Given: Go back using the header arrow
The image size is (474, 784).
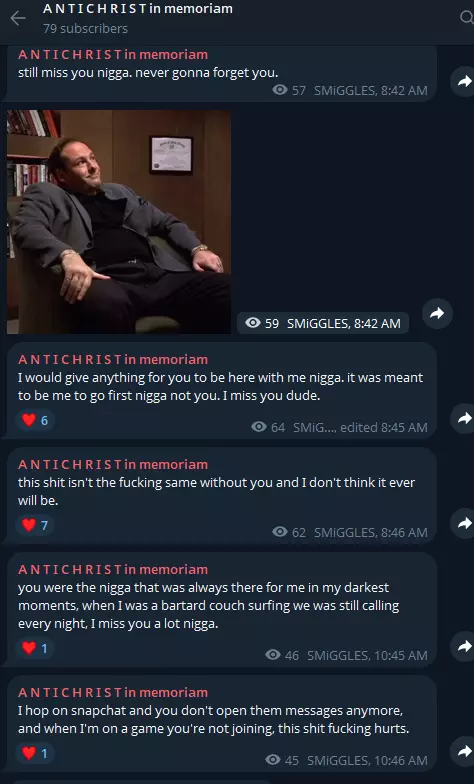Looking at the screenshot, I should coord(18,18).
